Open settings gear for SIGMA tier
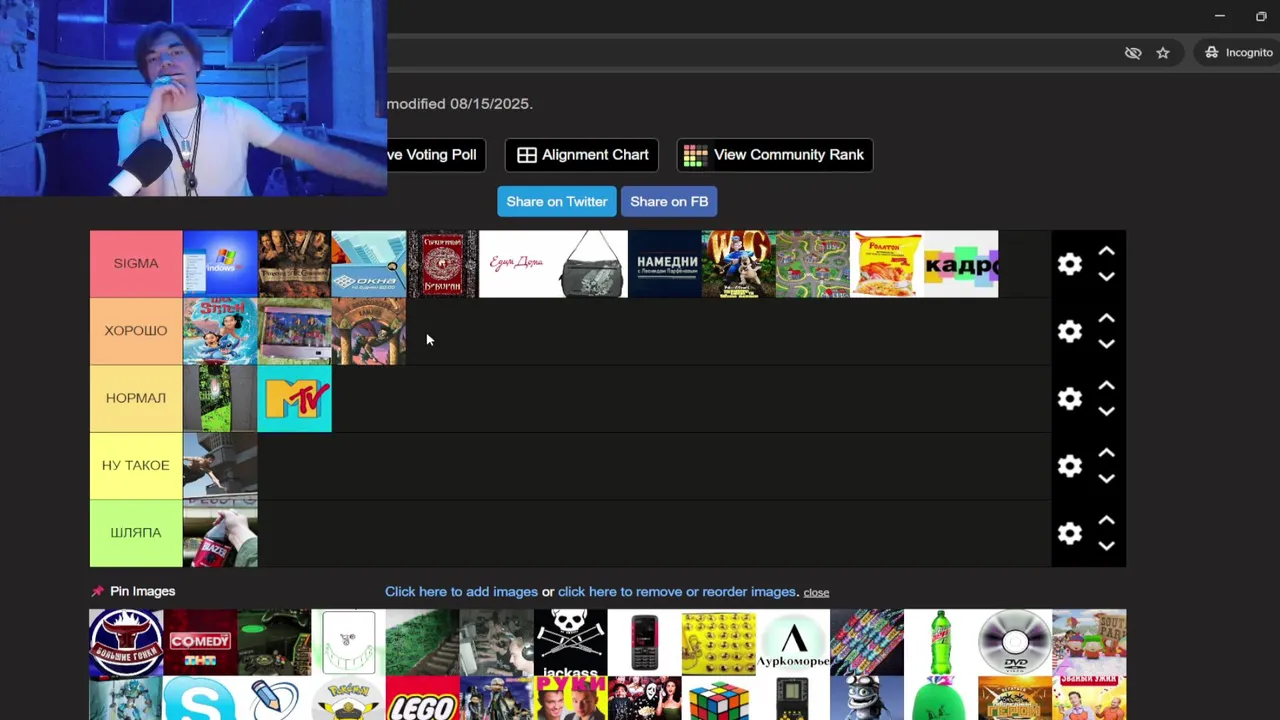 point(1069,264)
